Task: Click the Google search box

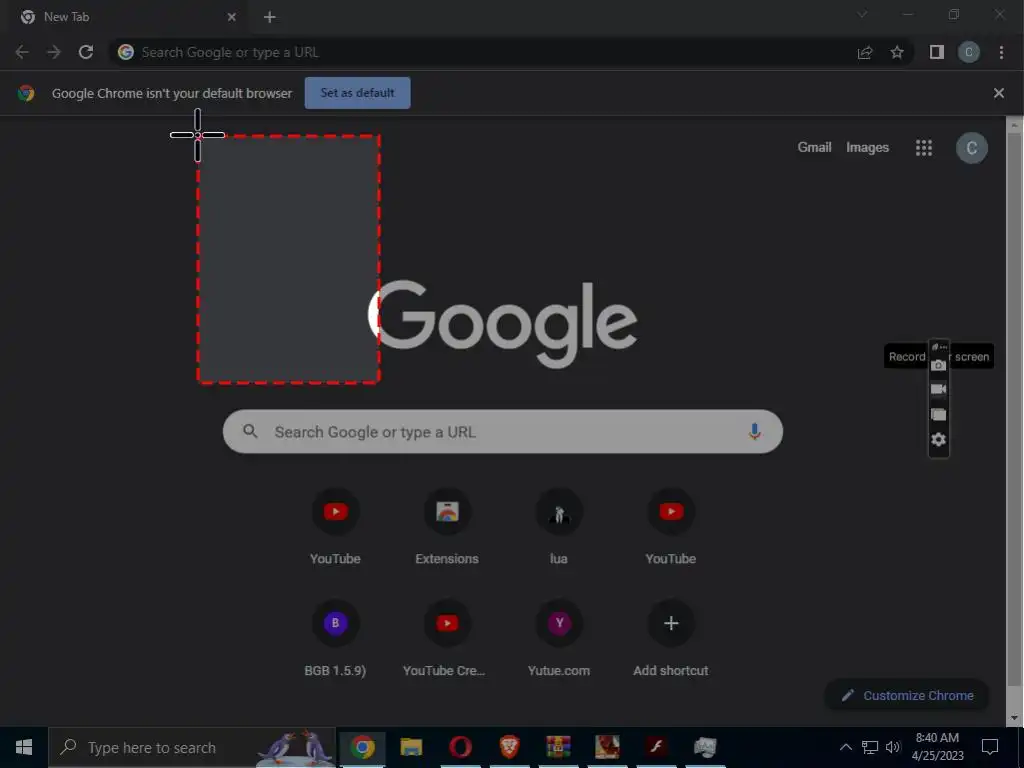Action: coord(503,432)
